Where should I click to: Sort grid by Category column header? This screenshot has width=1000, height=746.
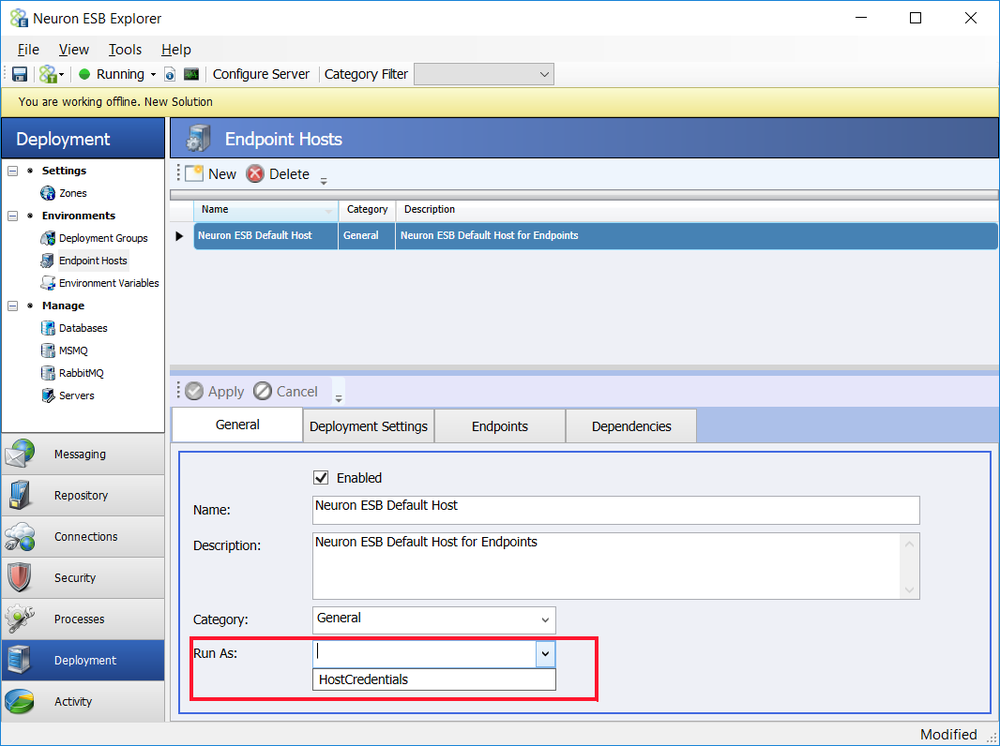367,209
